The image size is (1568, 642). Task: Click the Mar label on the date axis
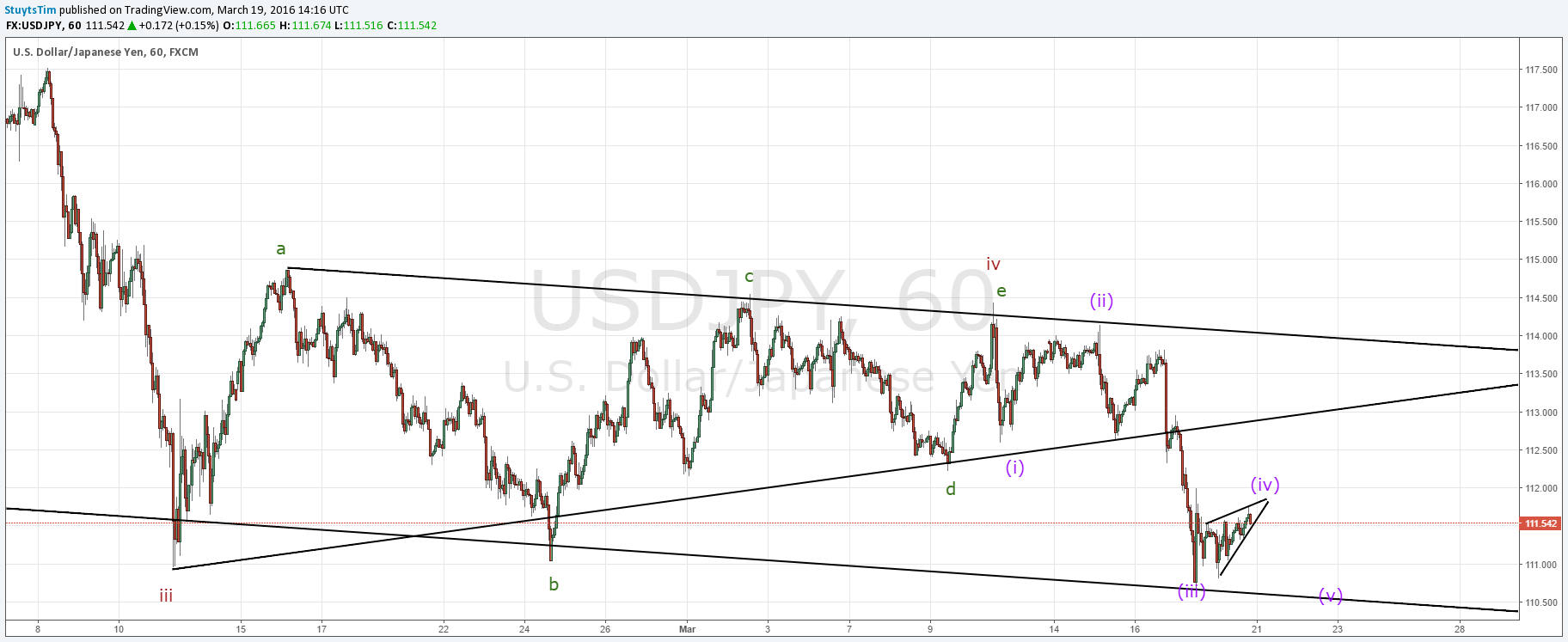(687, 629)
